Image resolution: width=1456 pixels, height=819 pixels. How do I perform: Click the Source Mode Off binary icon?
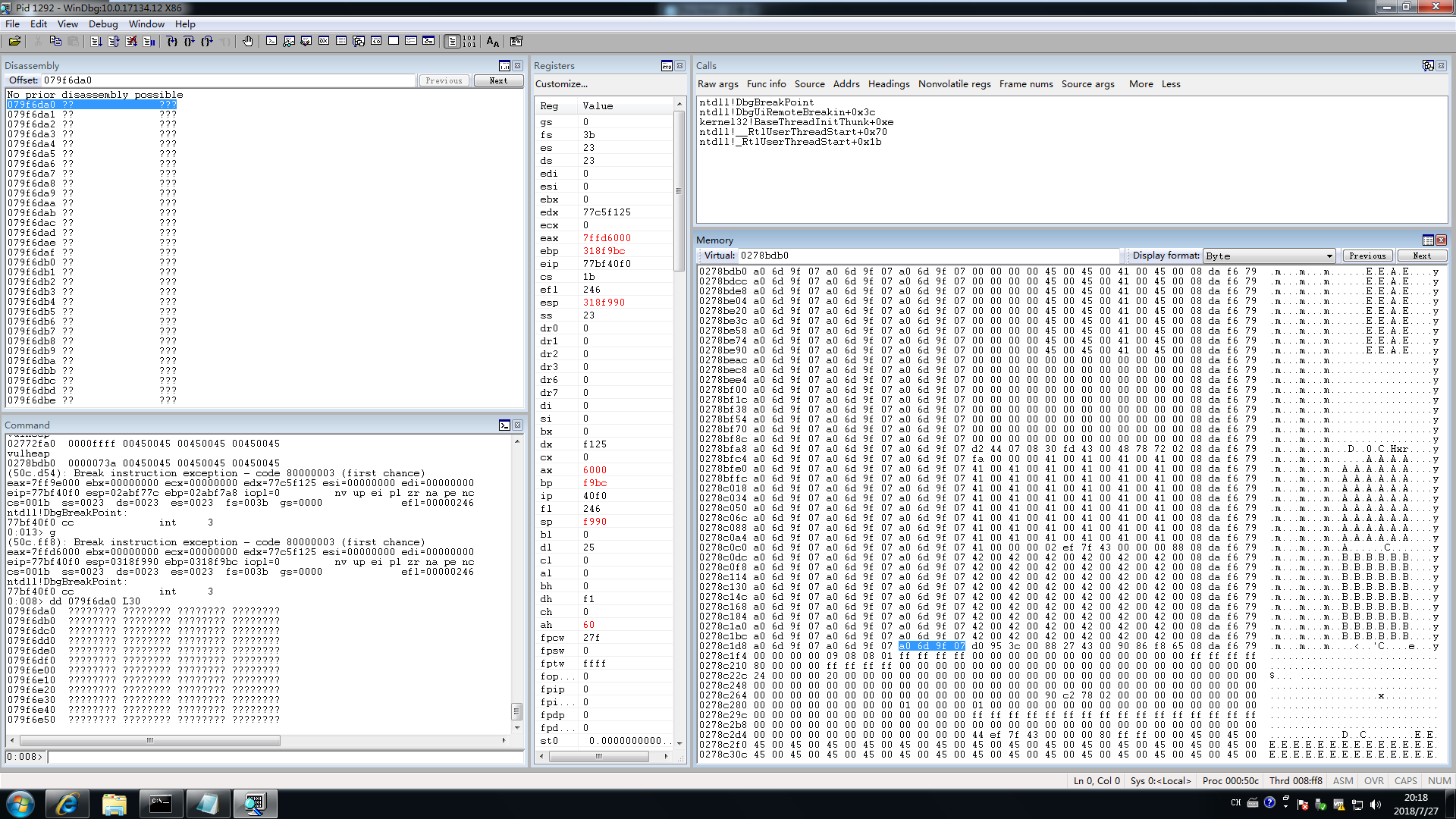coord(469,41)
